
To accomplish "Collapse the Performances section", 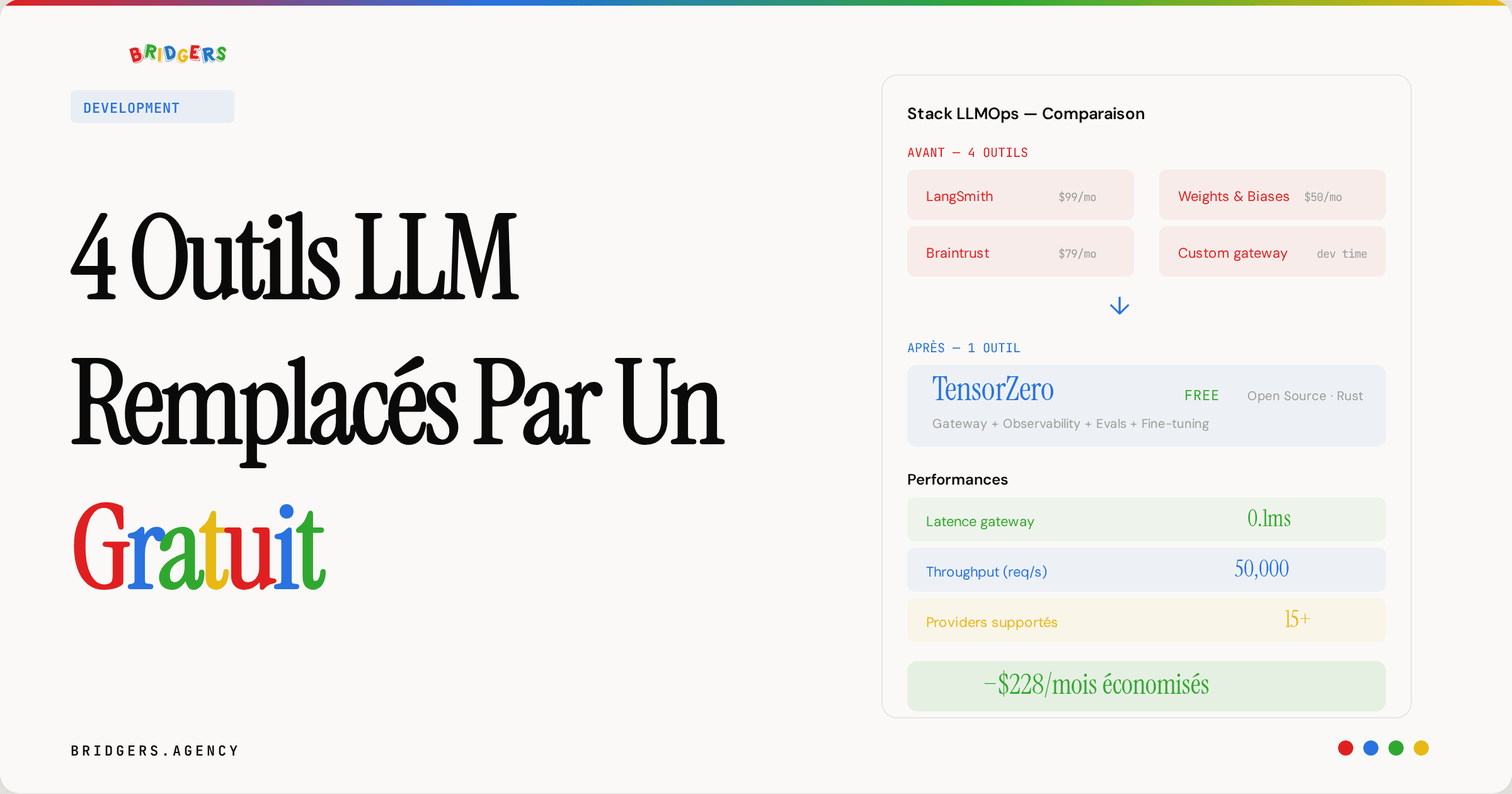I will [x=957, y=479].
